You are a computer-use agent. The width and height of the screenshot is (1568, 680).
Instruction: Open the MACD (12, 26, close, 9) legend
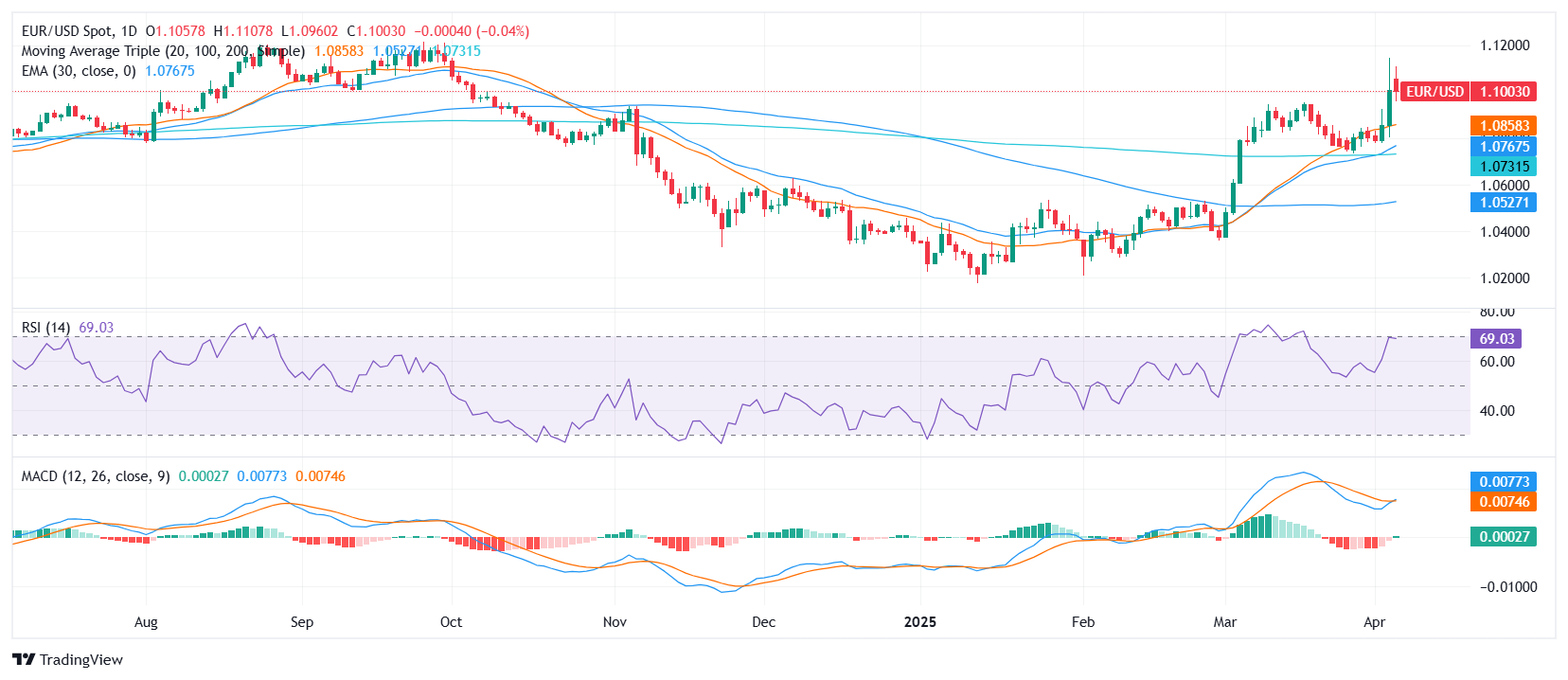[x=96, y=476]
